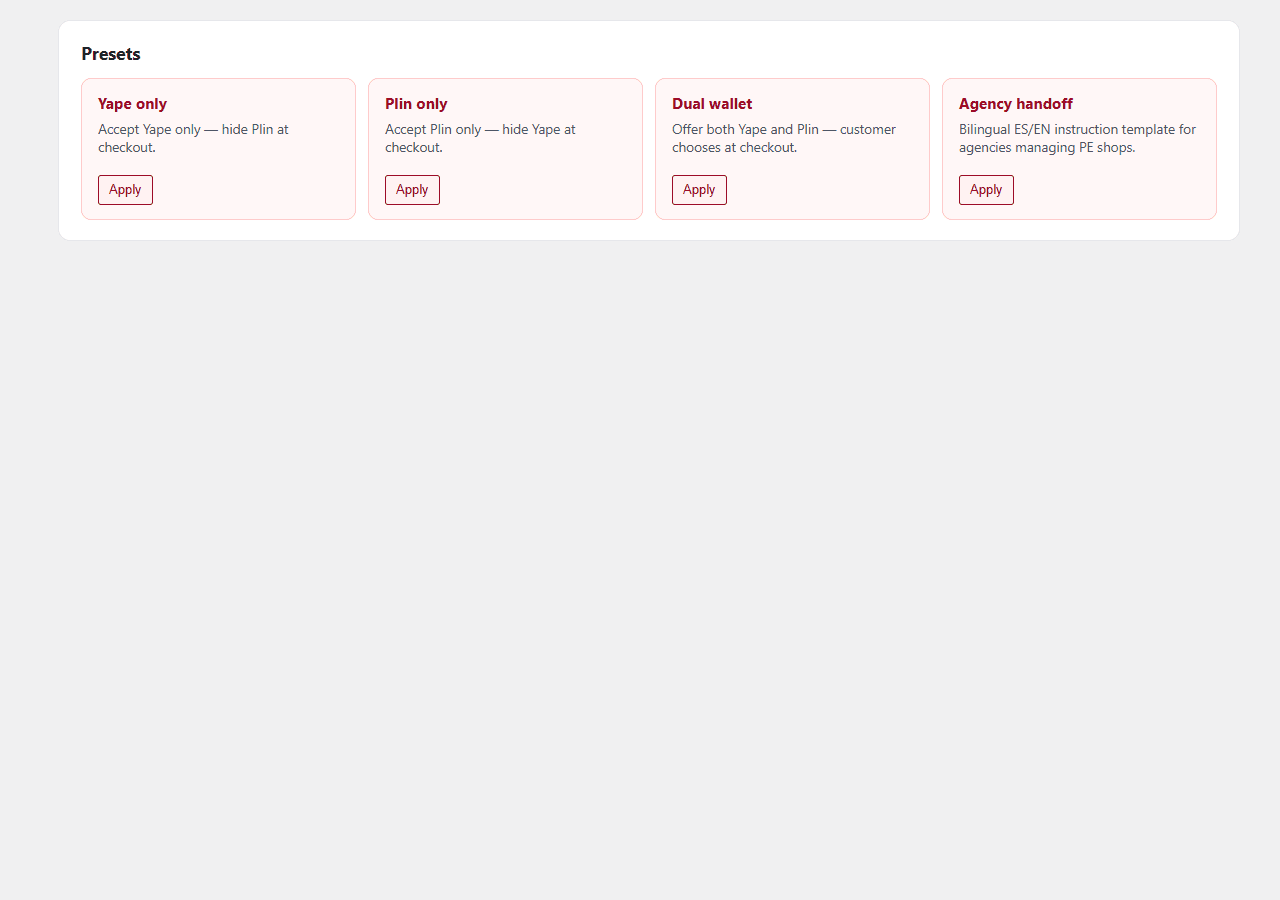Click the text 'Accept Plin only — hide Yape at checkout.'
The width and height of the screenshot is (1280, 900).
(480, 138)
